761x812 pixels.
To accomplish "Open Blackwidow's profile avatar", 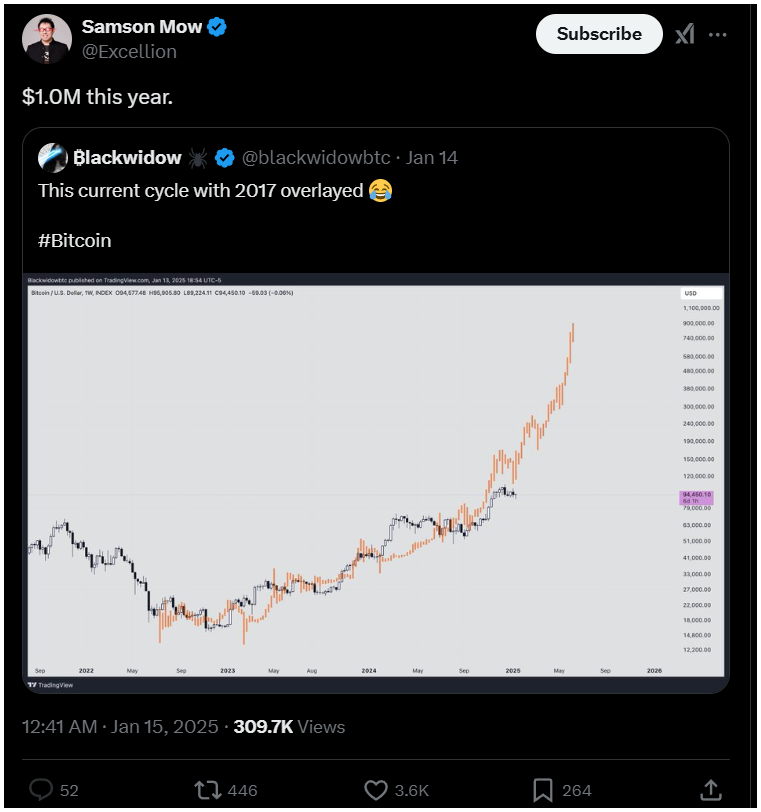I will click(53, 157).
